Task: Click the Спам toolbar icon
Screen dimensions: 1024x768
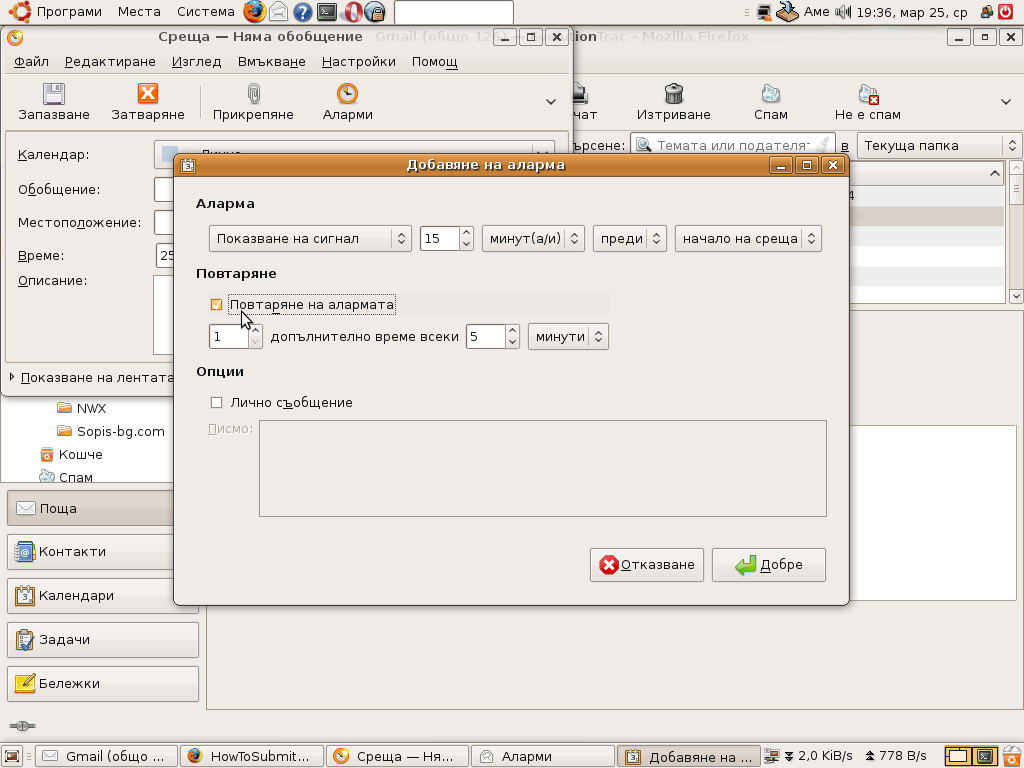Action: tap(770, 94)
